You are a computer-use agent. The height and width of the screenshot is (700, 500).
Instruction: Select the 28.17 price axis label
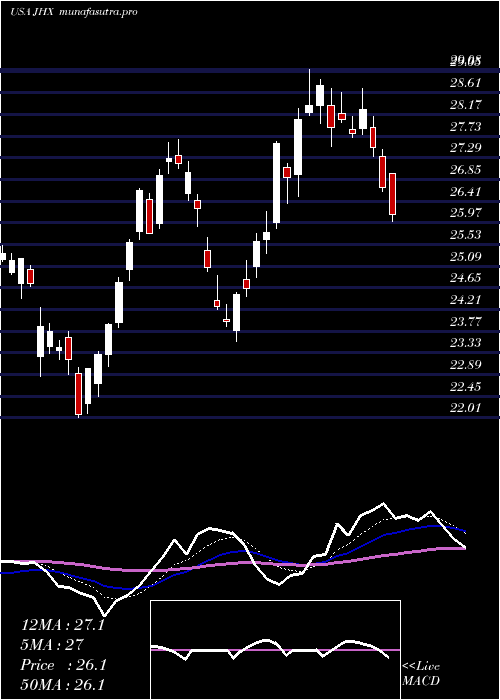pos(465,105)
